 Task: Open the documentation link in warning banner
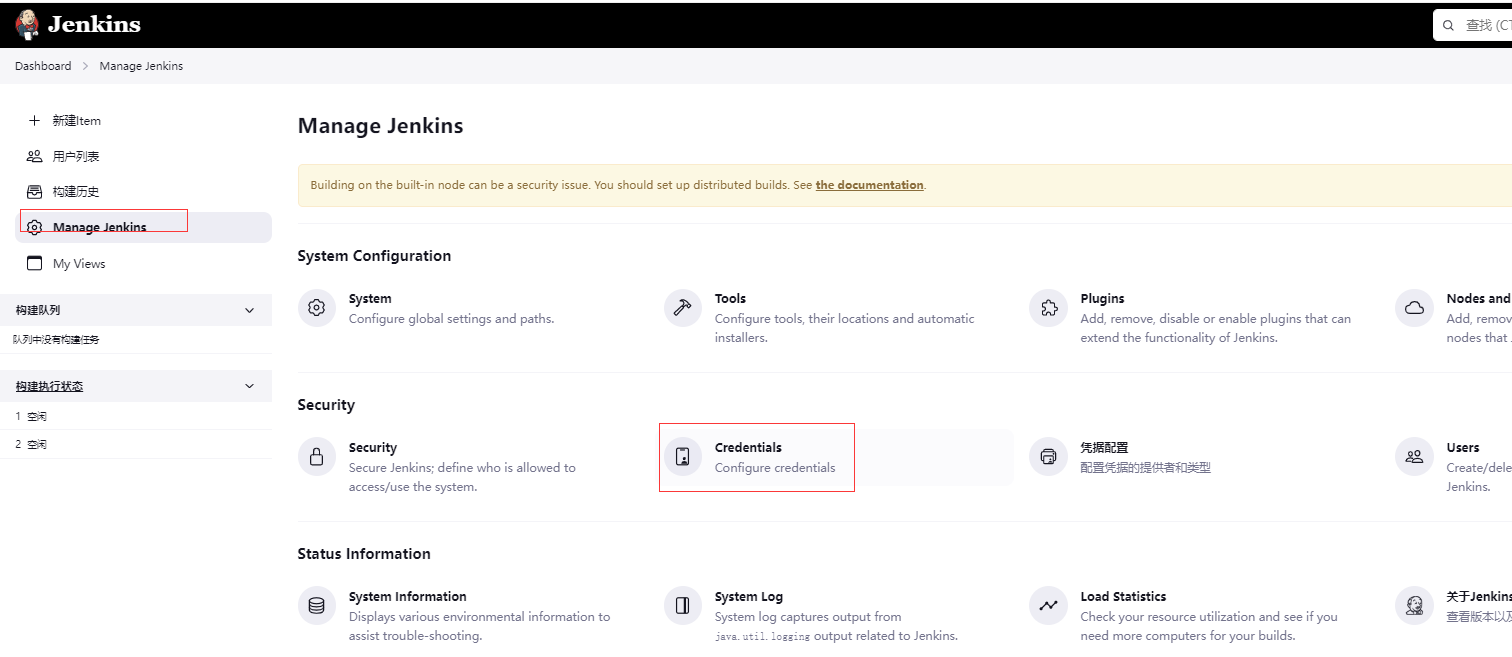point(869,185)
